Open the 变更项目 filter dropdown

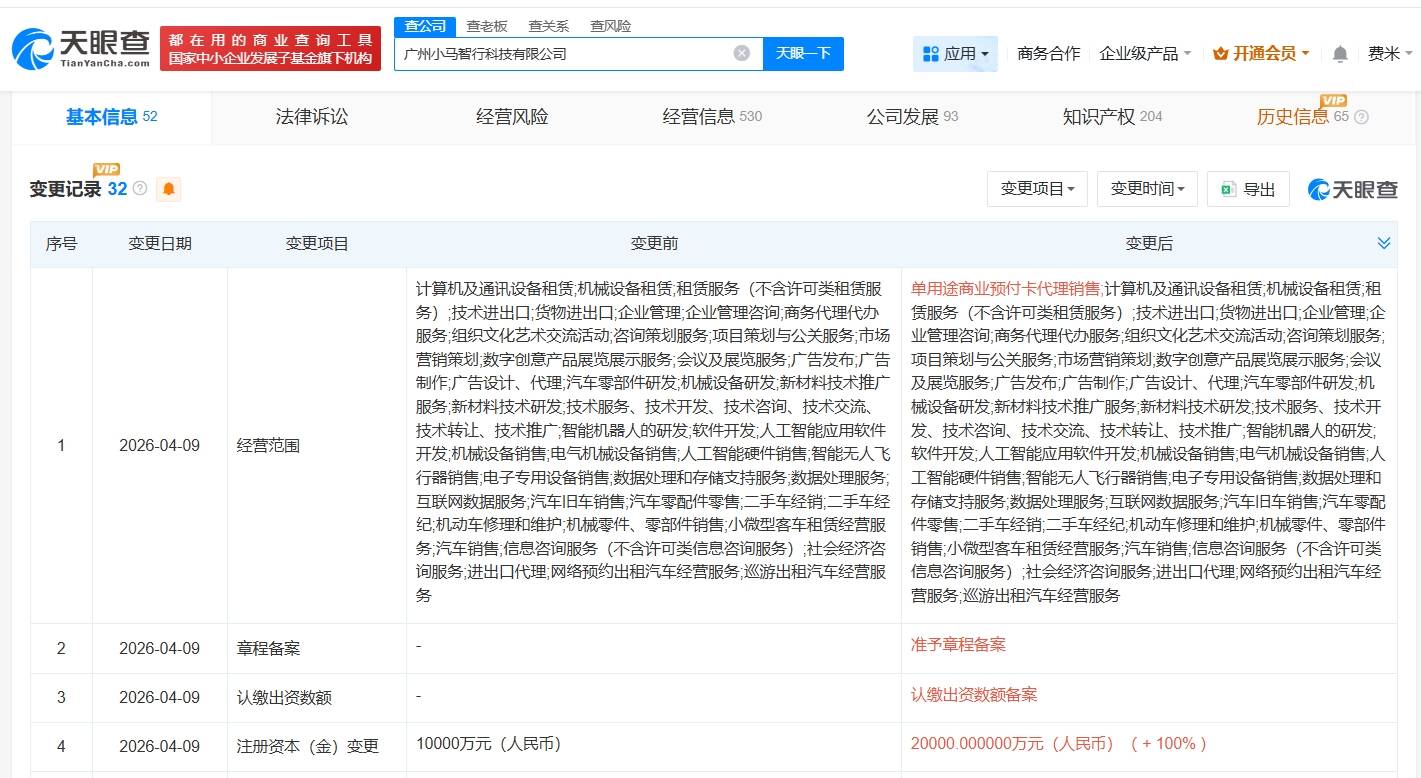coord(1037,189)
